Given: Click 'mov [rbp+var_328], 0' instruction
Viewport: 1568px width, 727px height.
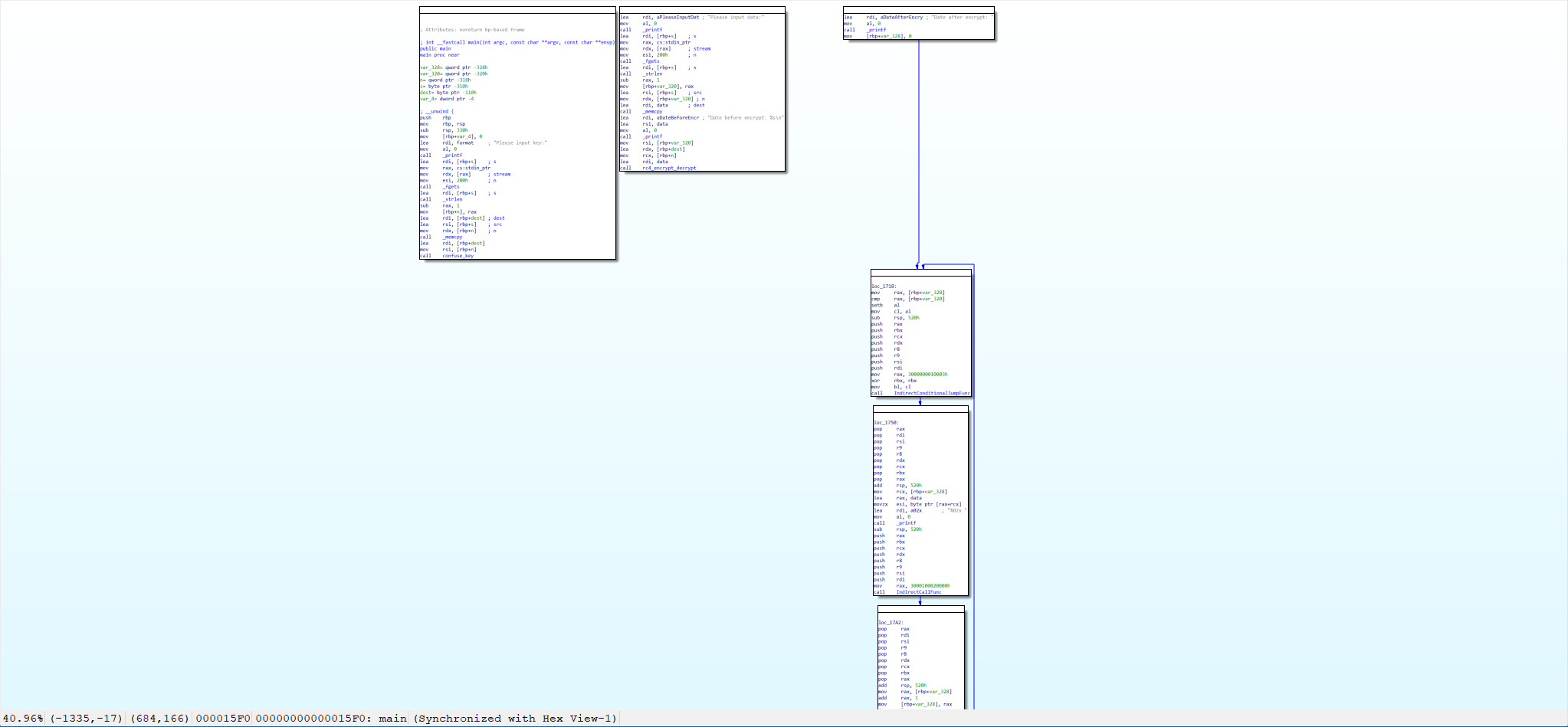Looking at the screenshot, I should tap(877, 36).
